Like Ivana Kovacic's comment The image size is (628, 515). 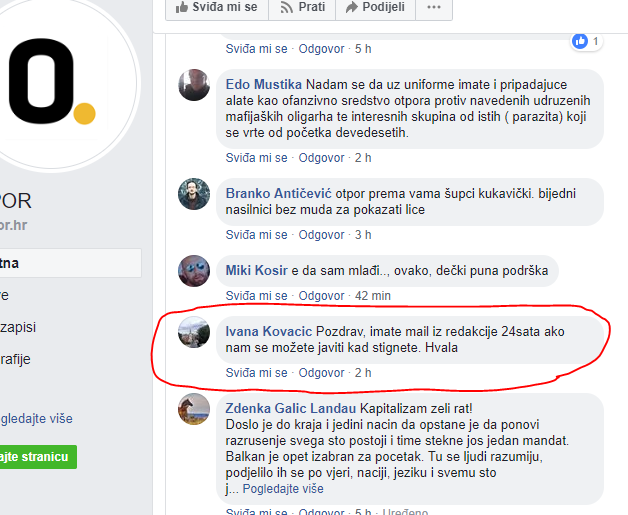[x=256, y=373]
